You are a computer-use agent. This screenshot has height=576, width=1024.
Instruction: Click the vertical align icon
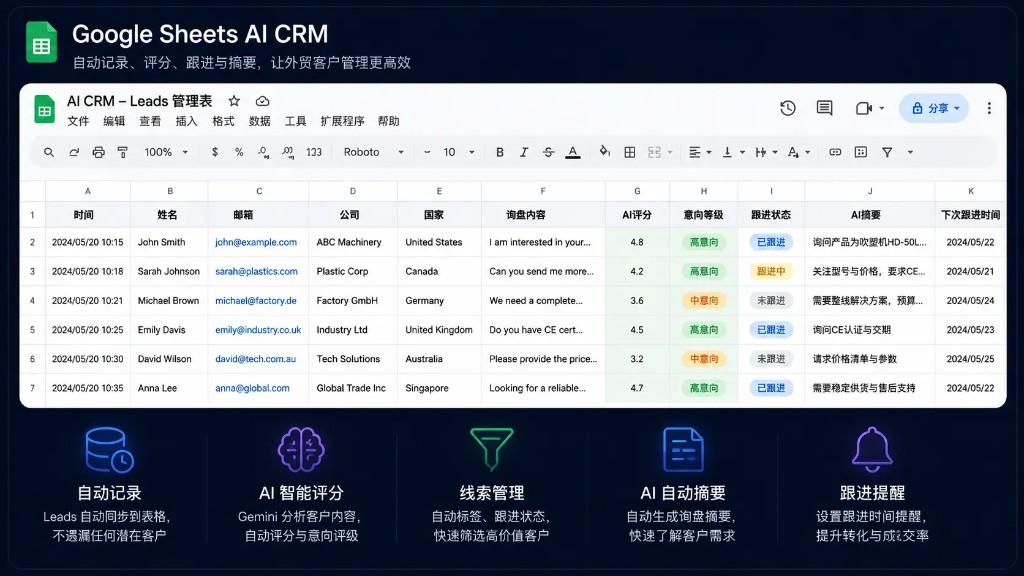tap(727, 152)
